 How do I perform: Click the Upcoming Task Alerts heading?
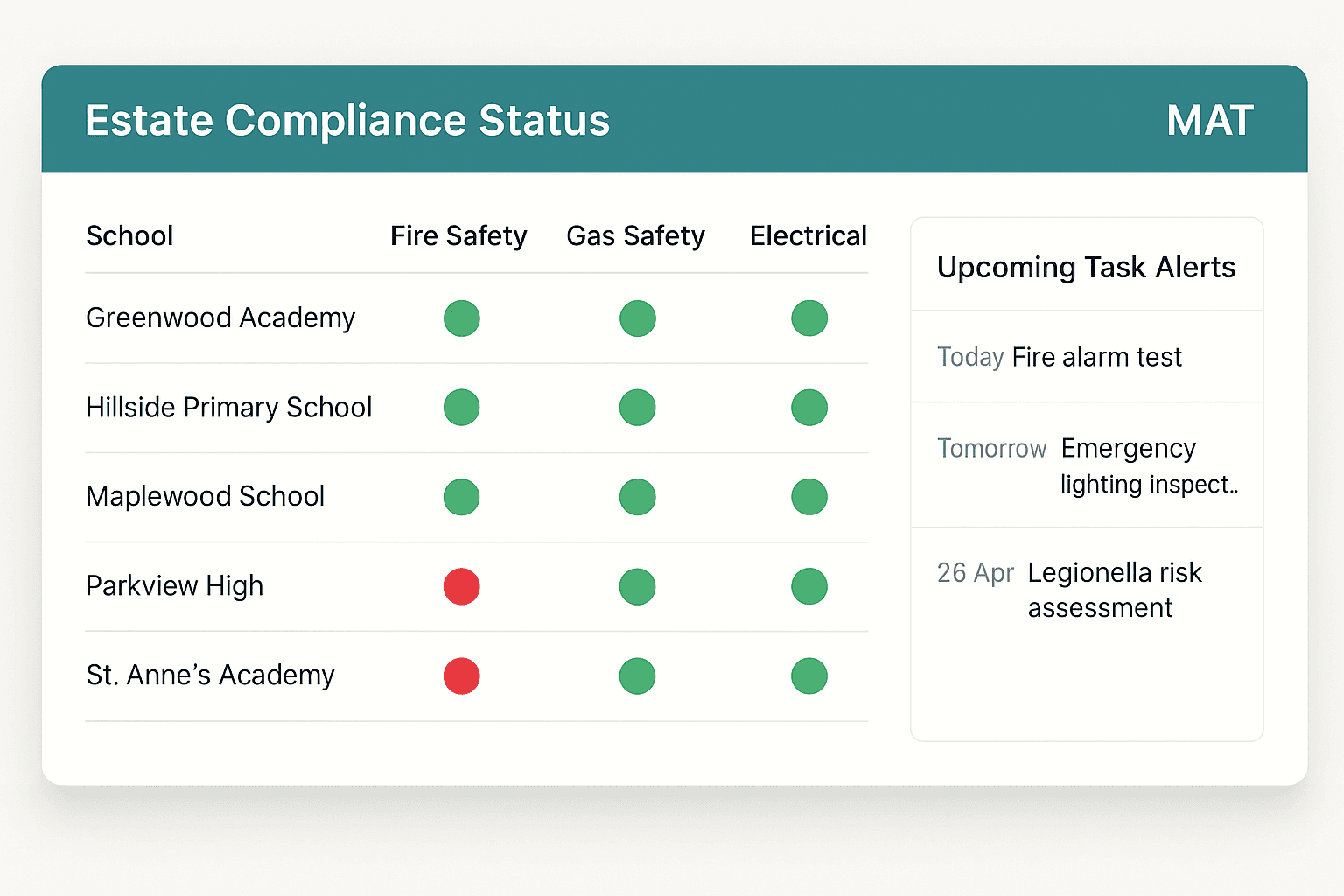tap(1086, 267)
